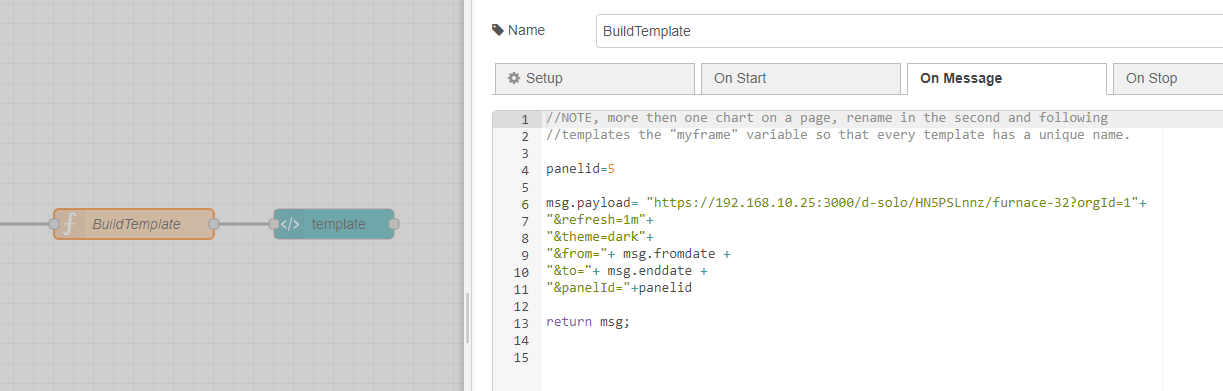The height and width of the screenshot is (391, 1223).
Task: Click the wire between BuildTemplate and template
Action: [244, 224]
